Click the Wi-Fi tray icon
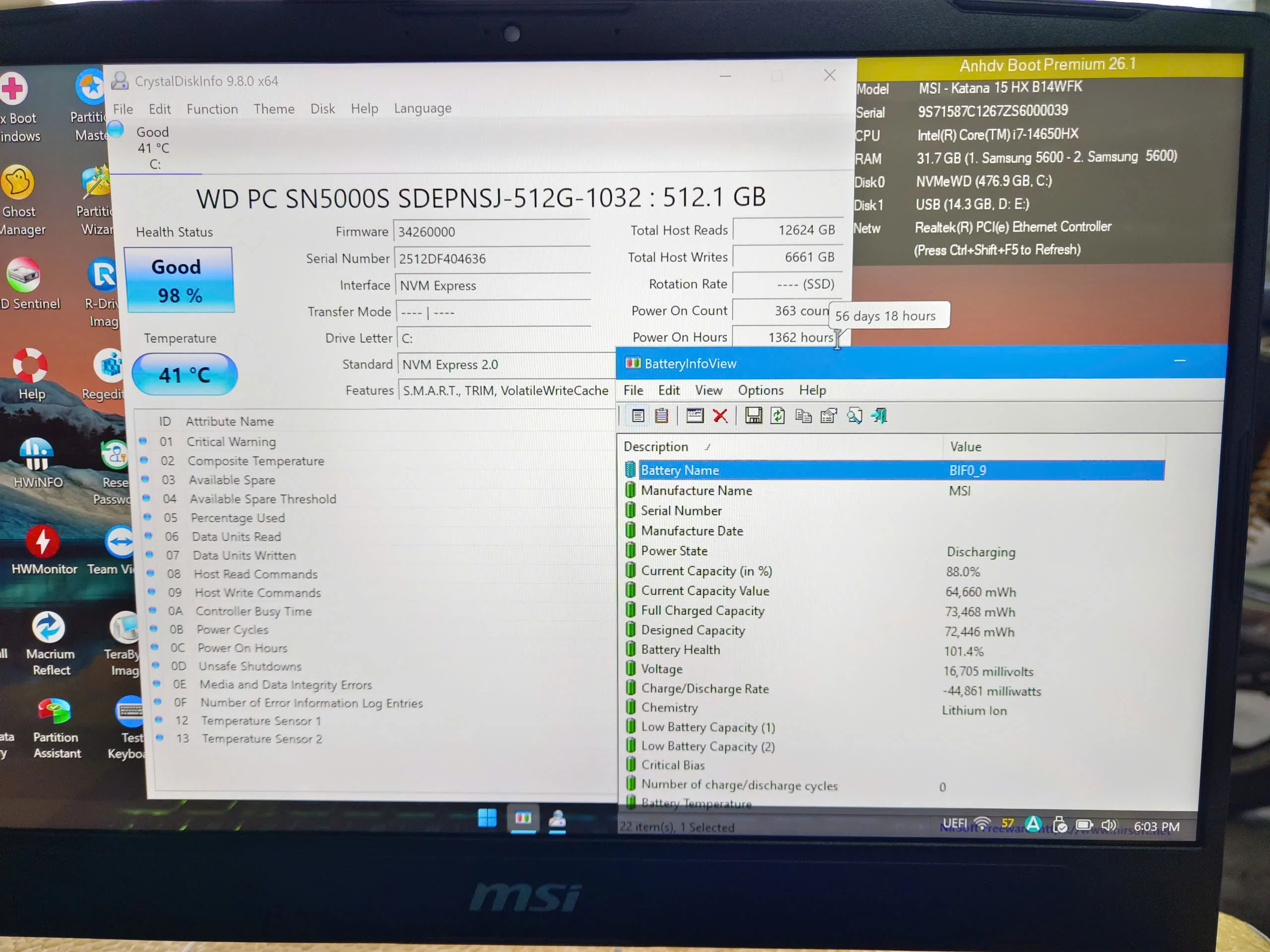 pyautogui.click(x=982, y=824)
